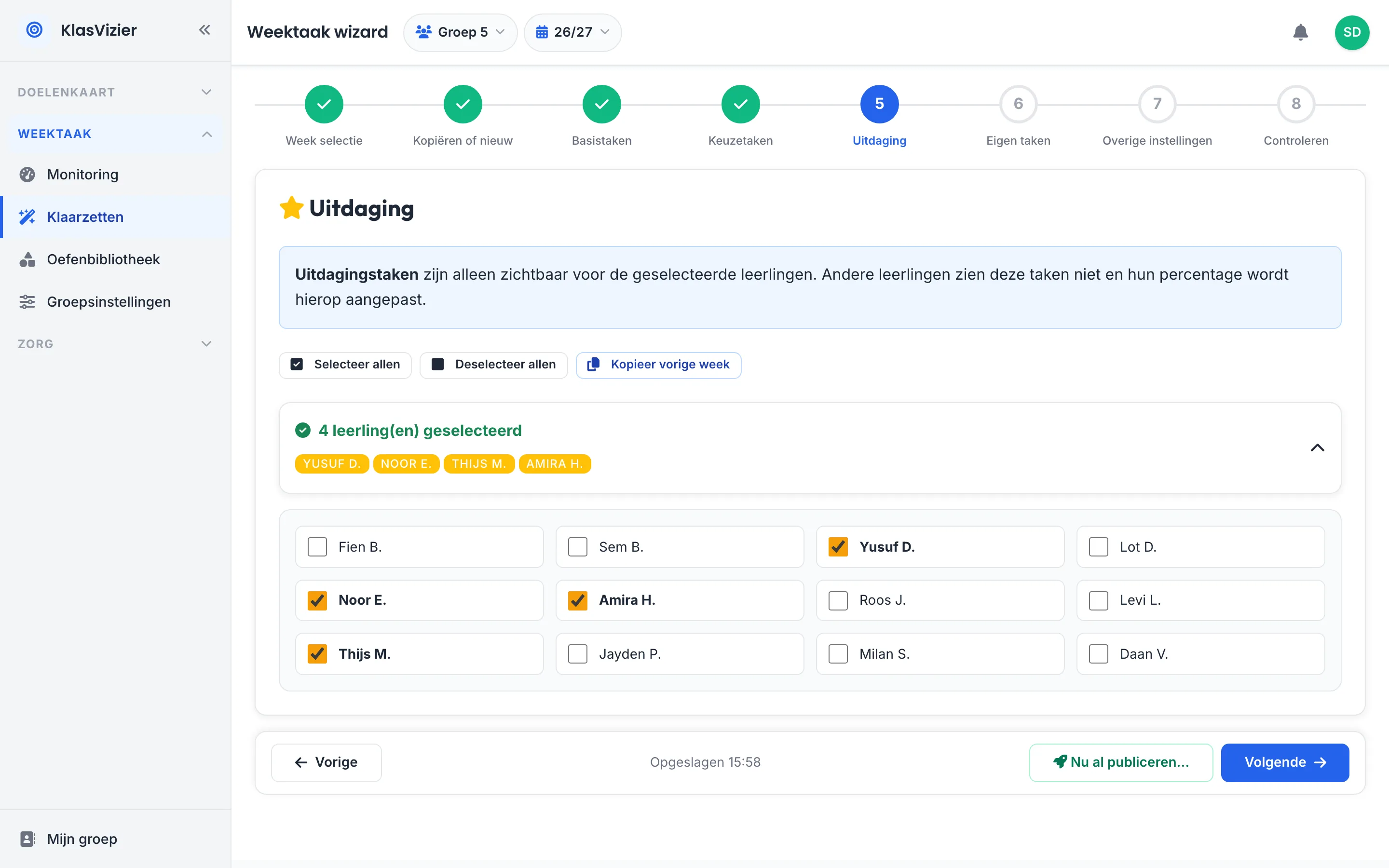The image size is (1389, 868).
Task: Click the step 6 Eigen taken circle
Action: click(x=1018, y=104)
